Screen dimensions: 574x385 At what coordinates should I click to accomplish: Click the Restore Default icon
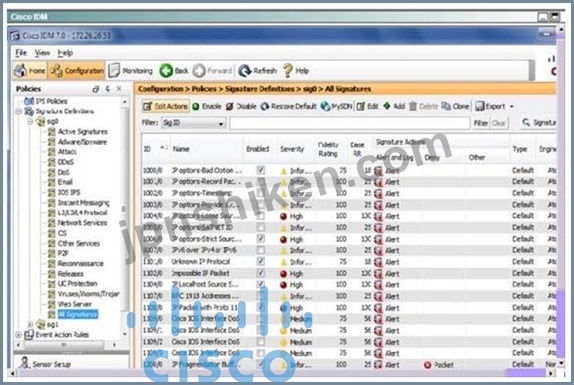coord(265,106)
